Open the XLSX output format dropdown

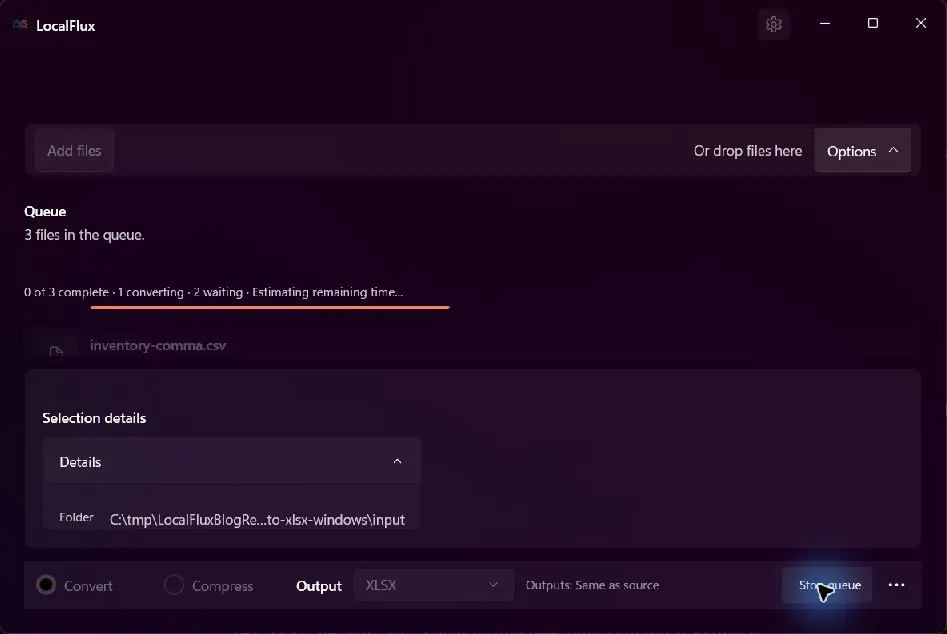coord(434,585)
